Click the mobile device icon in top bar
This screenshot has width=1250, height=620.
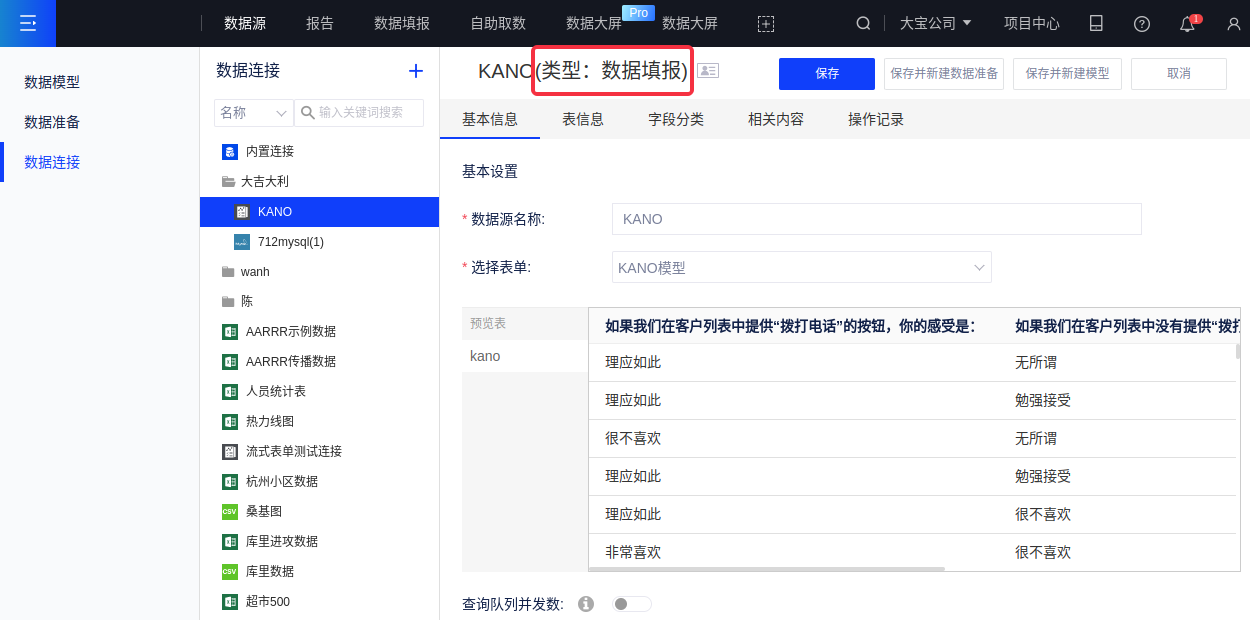tap(1096, 23)
